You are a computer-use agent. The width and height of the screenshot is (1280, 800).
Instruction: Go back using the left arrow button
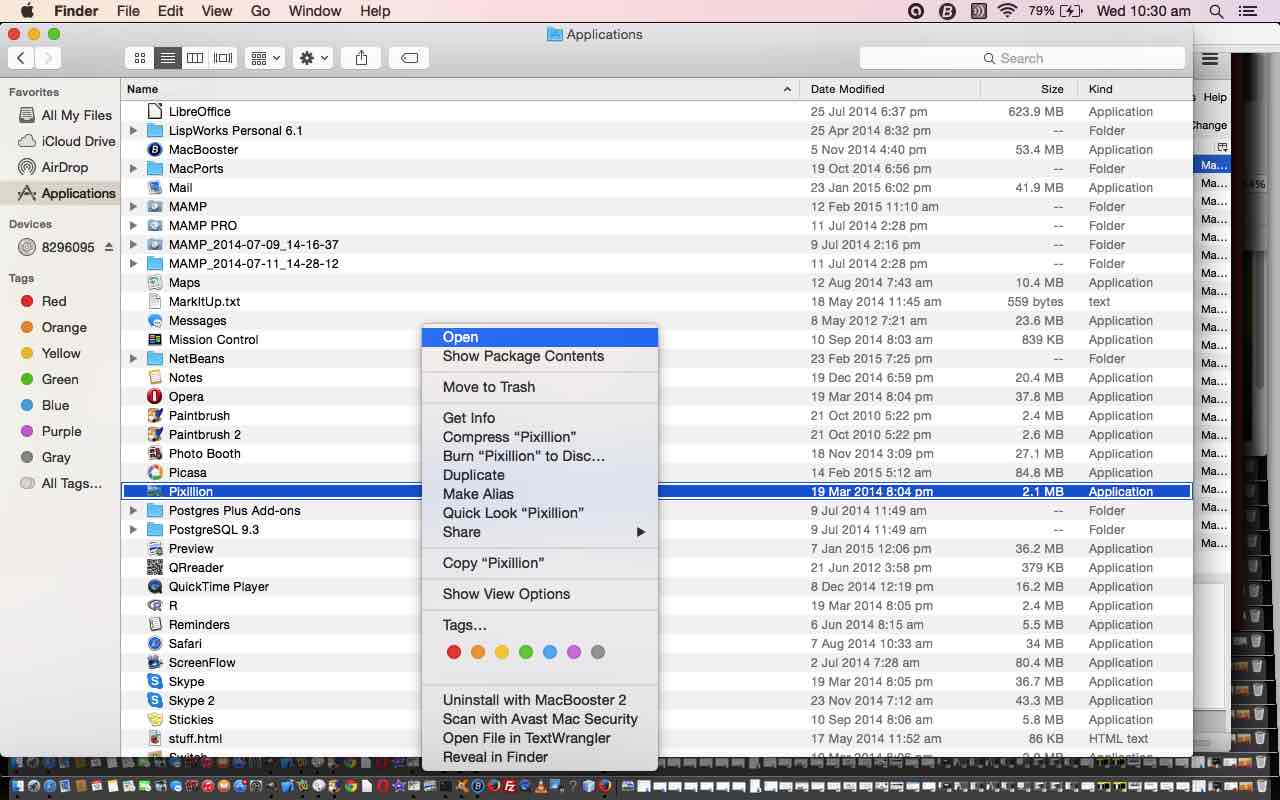coord(21,58)
